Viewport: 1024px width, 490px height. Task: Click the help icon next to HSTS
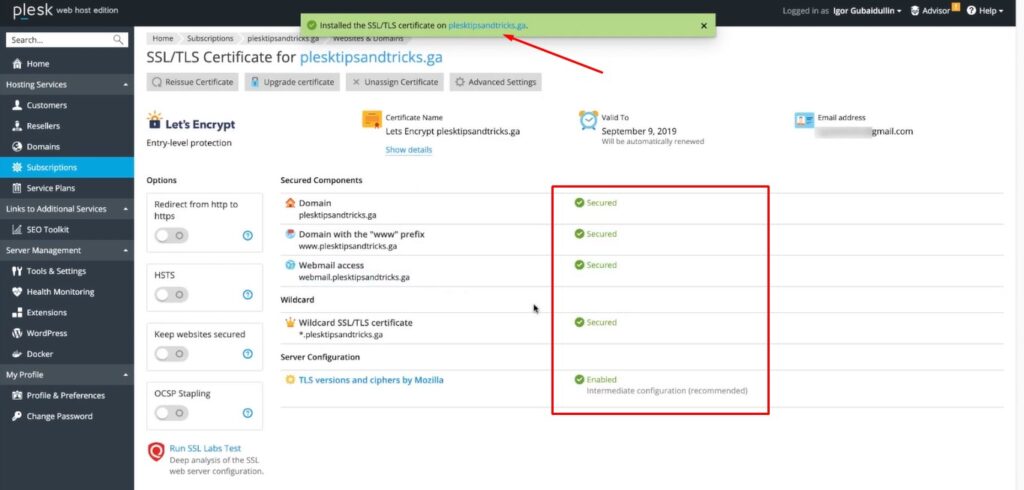point(247,294)
